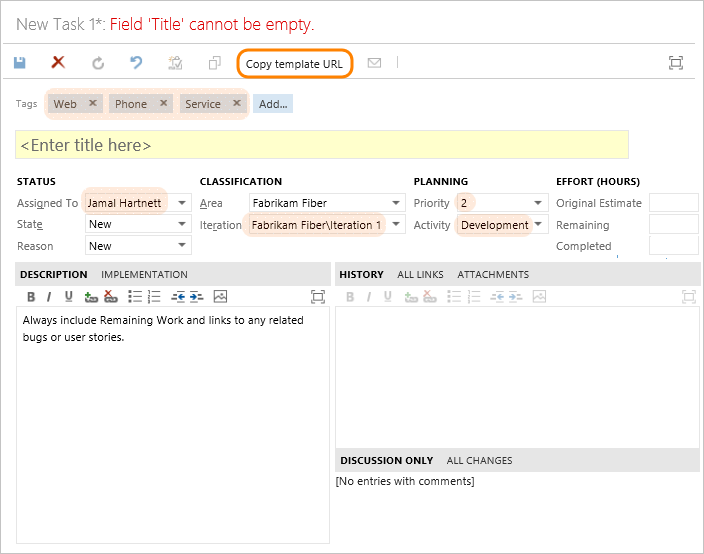Click the toolbar icon before the copy icon
This screenshot has height=554, width=704.
pos(175,63)
